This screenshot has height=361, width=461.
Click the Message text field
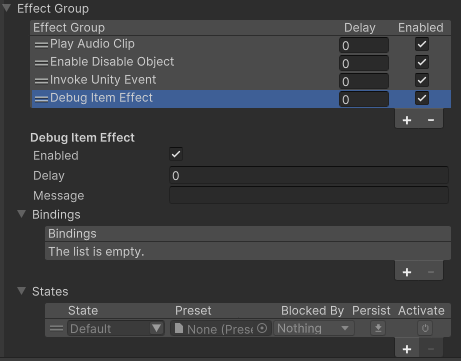(309, 195)
